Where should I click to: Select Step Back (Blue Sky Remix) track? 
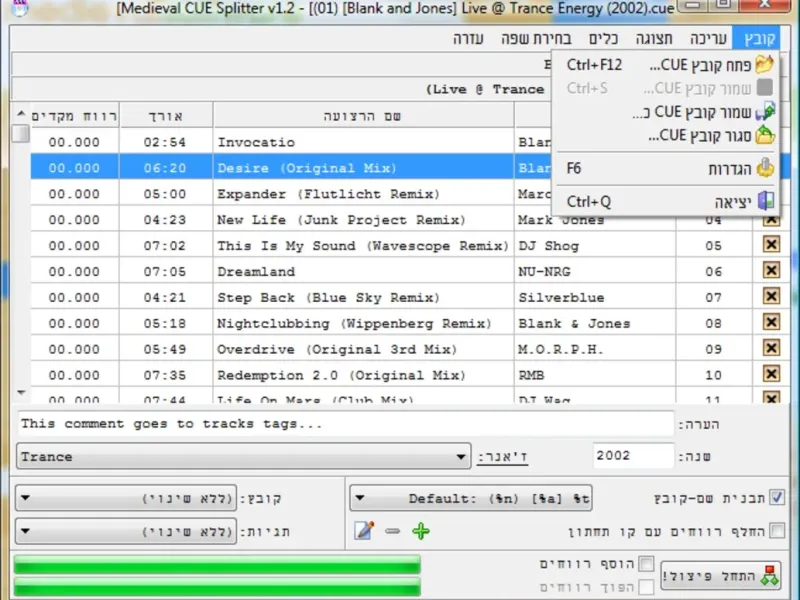tap(328, 297)
